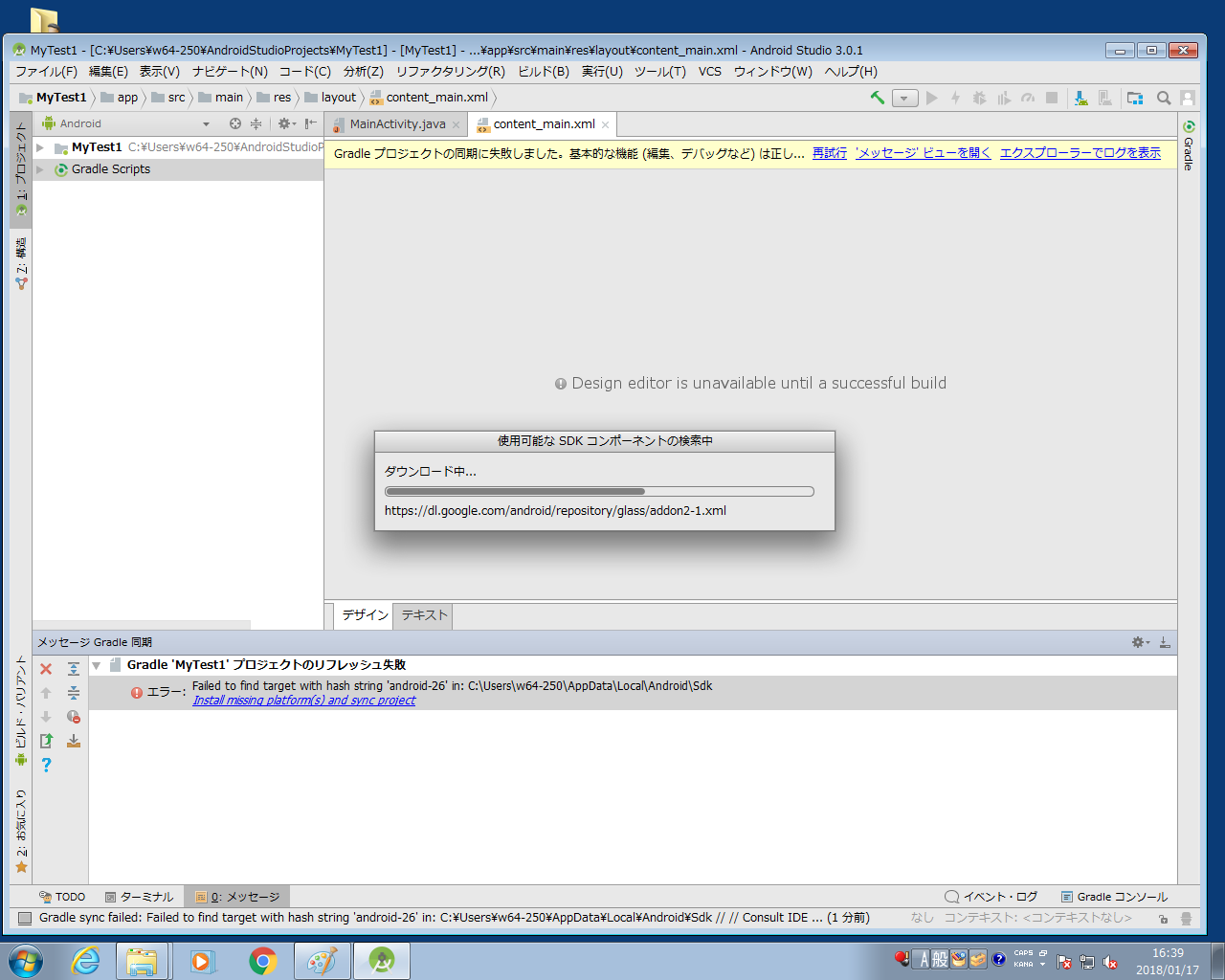Click 'メッセージ' ビューを開く link
The width and height of the screenshot is (1225, 980).
923,153
